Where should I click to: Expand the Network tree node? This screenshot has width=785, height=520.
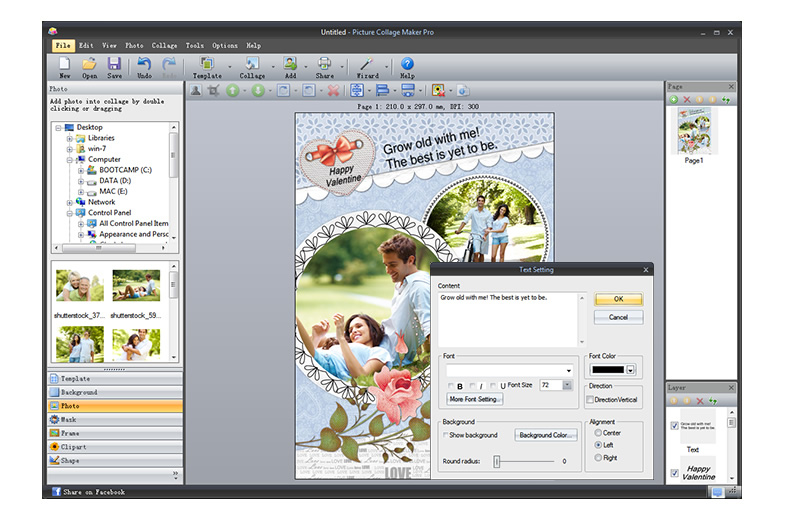tap(70, 203)
